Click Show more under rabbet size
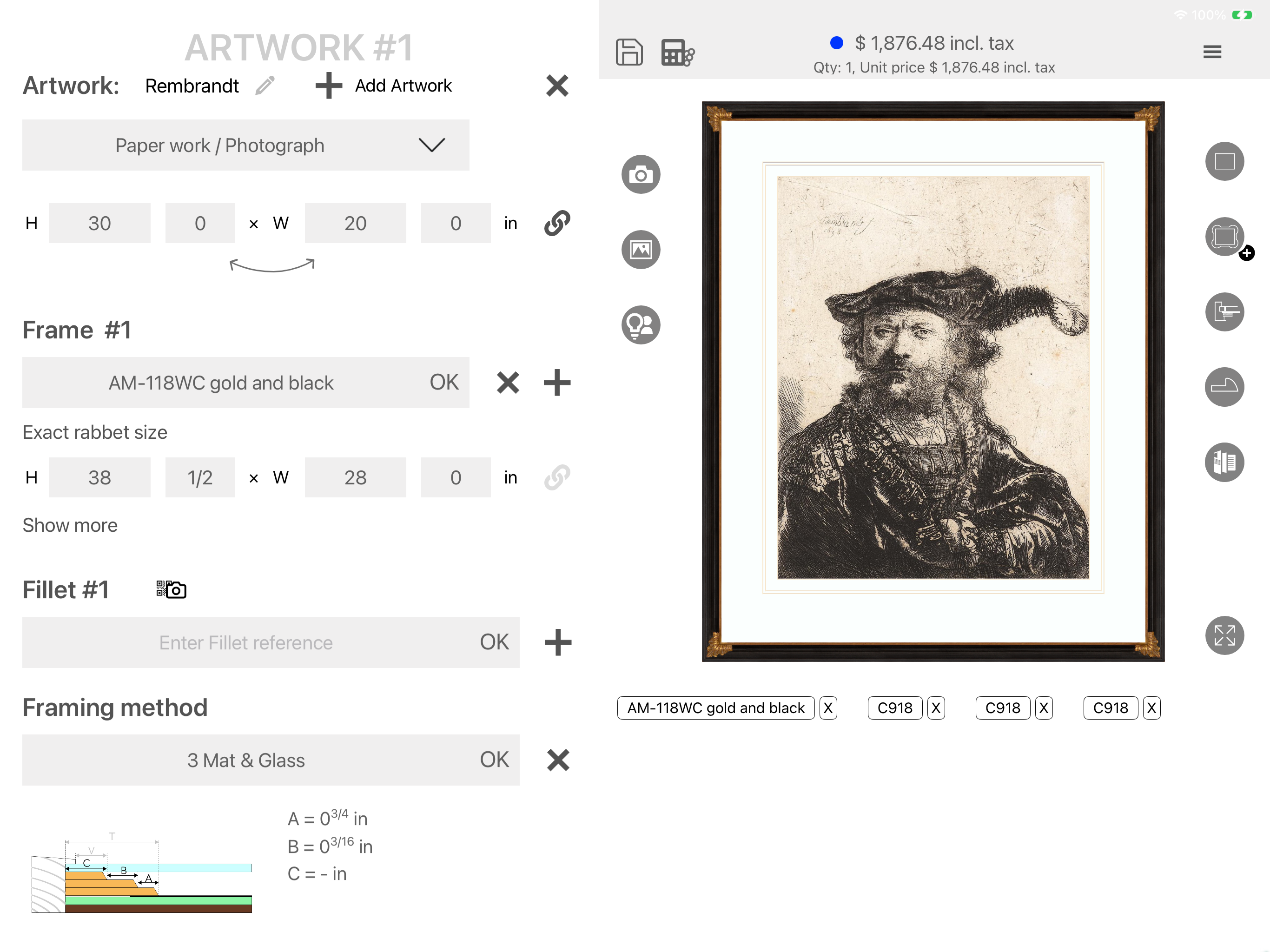The image size is (1270, 952). click(70, 525)
